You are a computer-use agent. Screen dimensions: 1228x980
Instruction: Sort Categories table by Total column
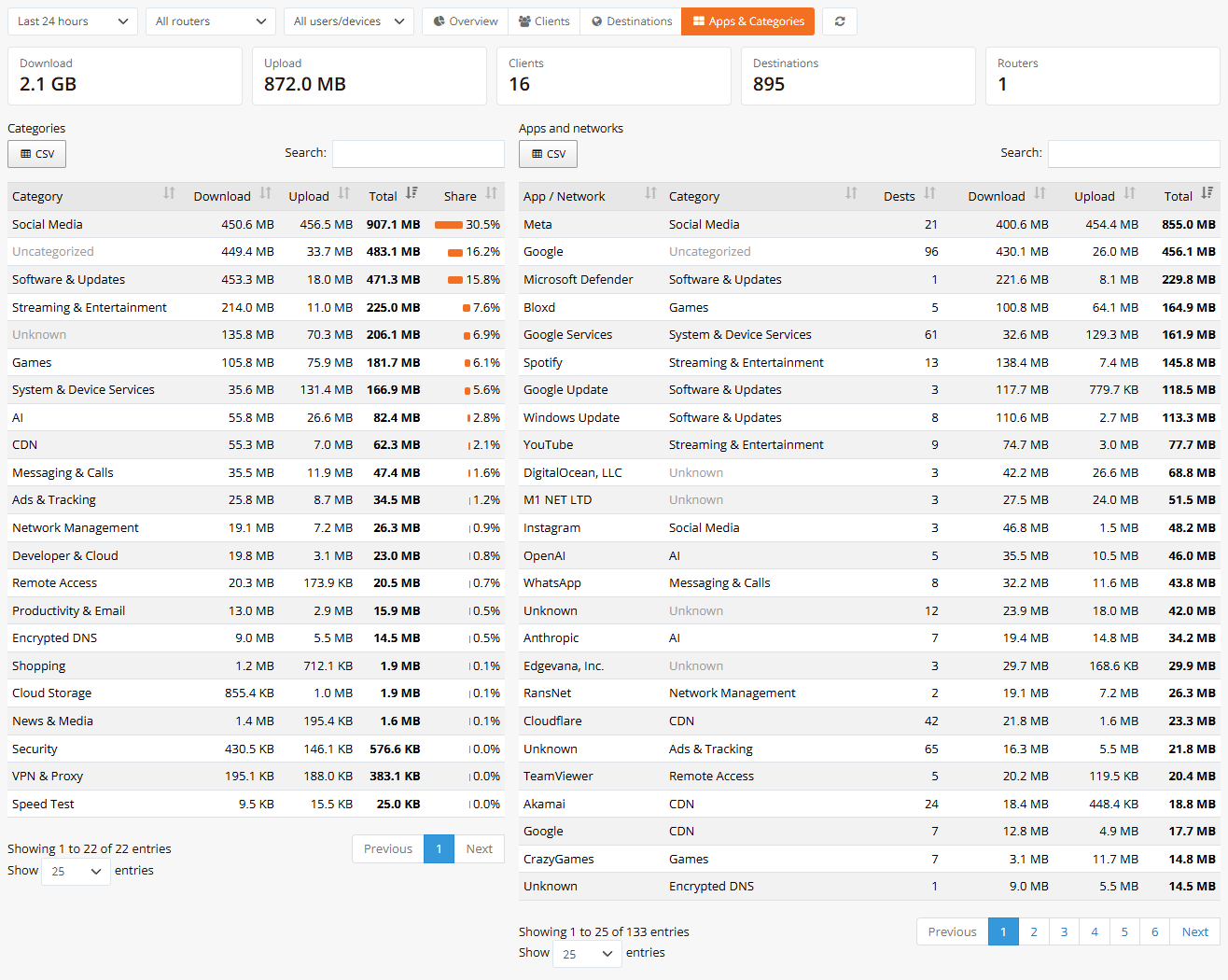click(392, 196)
